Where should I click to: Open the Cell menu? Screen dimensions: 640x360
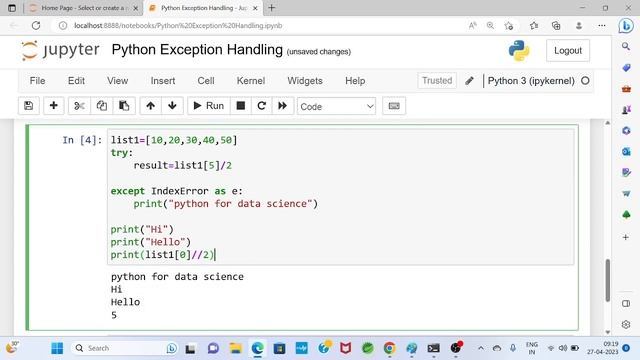(206, 81)
